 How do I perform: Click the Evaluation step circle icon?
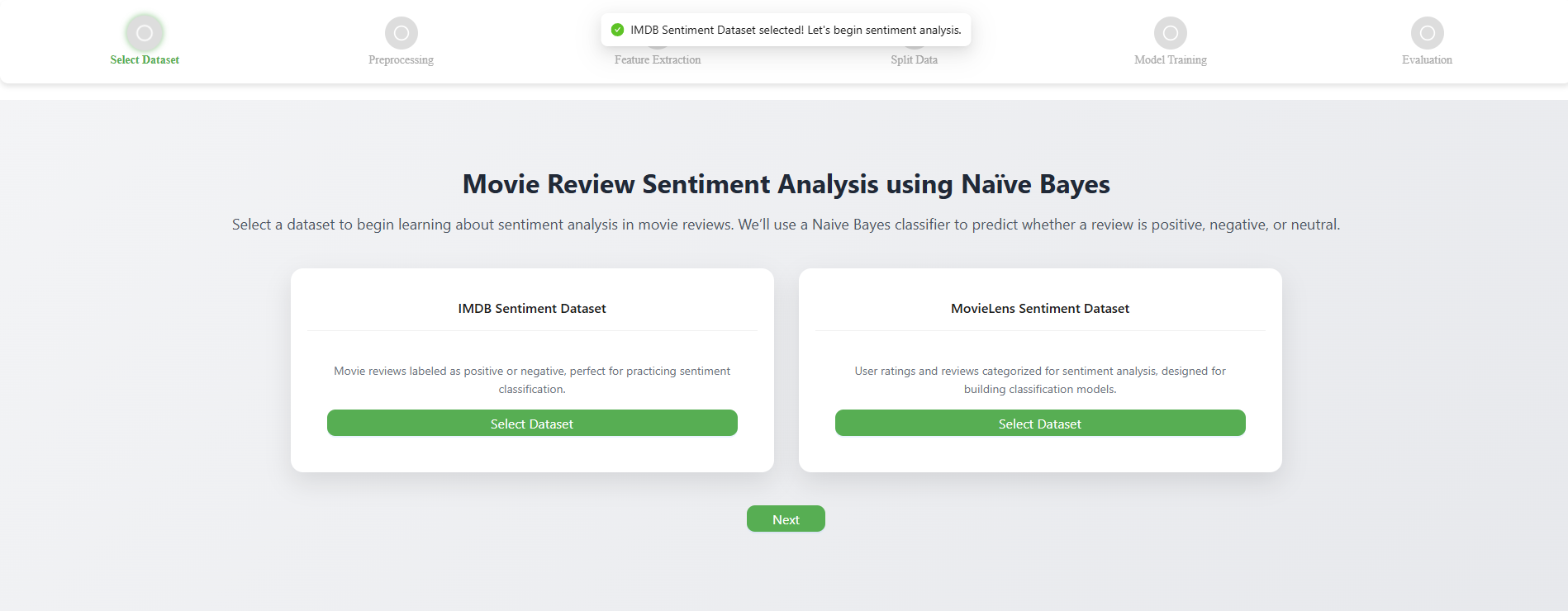tap(1428, 33)
